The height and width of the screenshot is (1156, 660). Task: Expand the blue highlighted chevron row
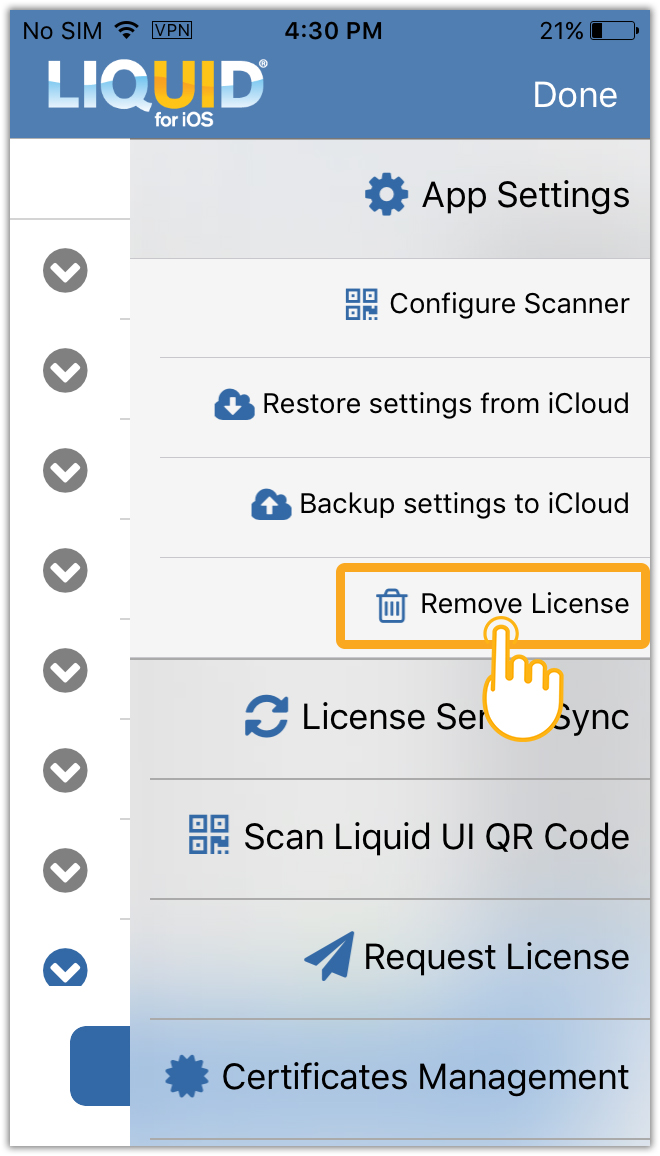click(x=66, y=969)
